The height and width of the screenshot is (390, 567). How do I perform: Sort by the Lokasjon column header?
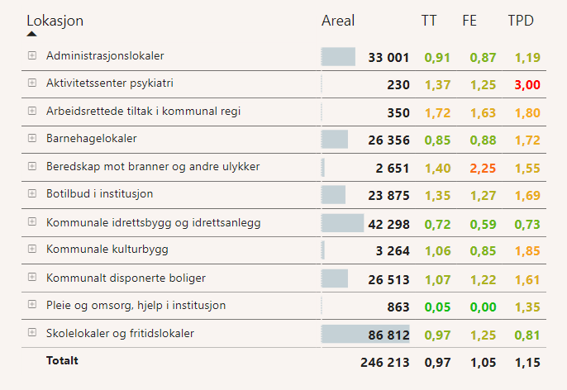pyautogui.click(x=55, y=21)
